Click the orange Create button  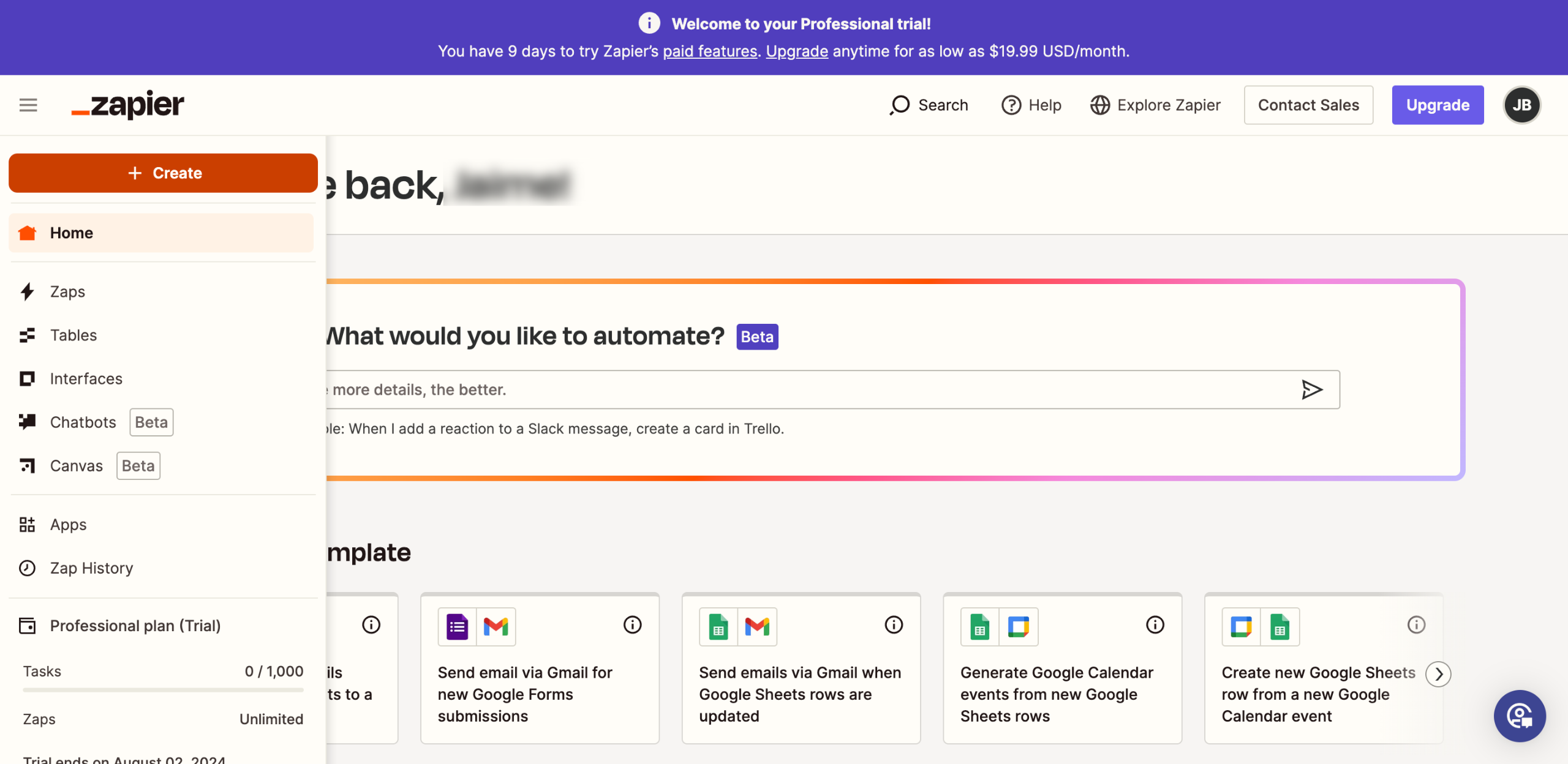[163, 173]
